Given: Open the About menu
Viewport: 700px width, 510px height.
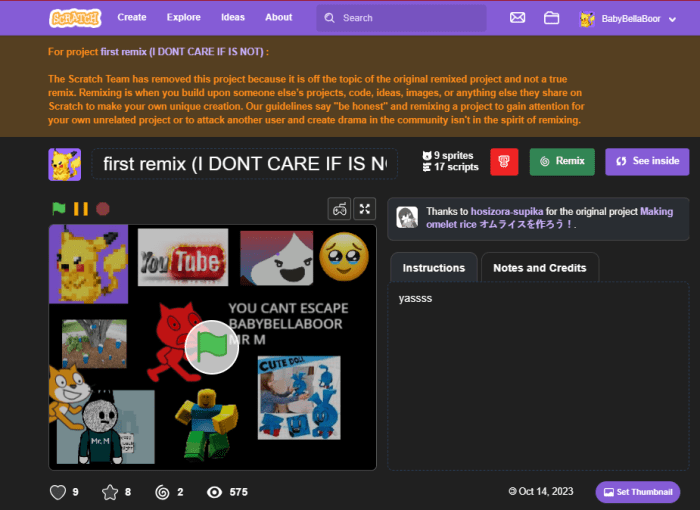Looking at the screenshot, I should [279, 17].
